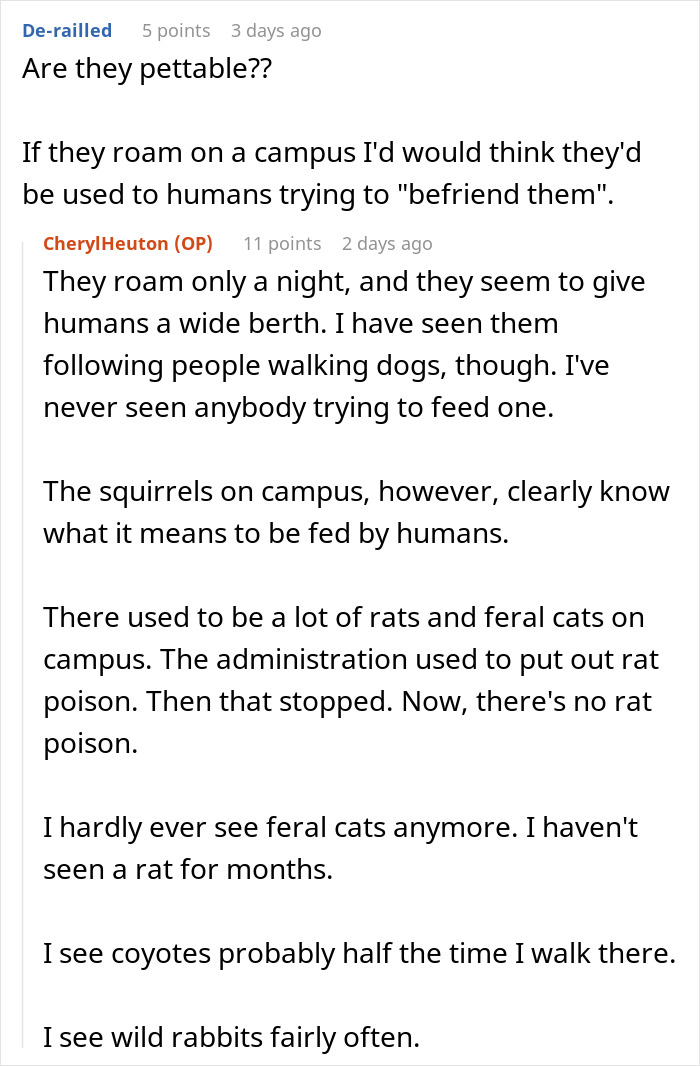Click the "I see coyotes probably half" line

(x=360, y=954)
